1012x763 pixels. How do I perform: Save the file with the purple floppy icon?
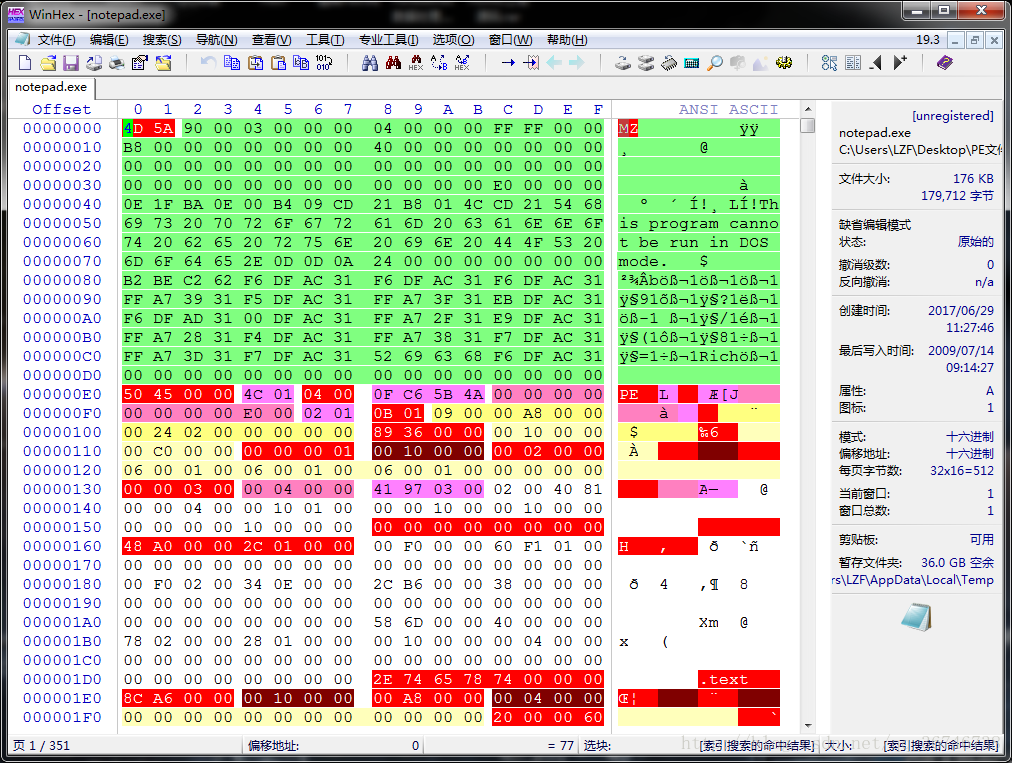click(x=70, y=63)
